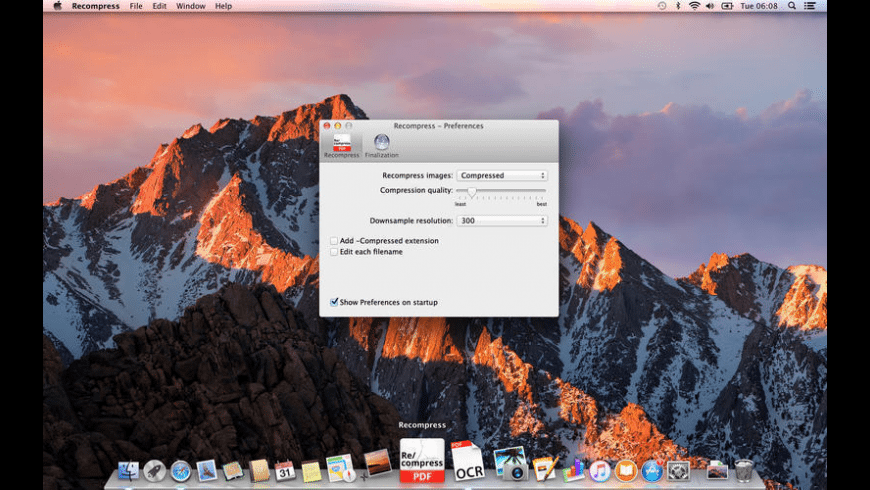Open the File menu
Screen dimensions: 870x490
click(x=136, y=6)
